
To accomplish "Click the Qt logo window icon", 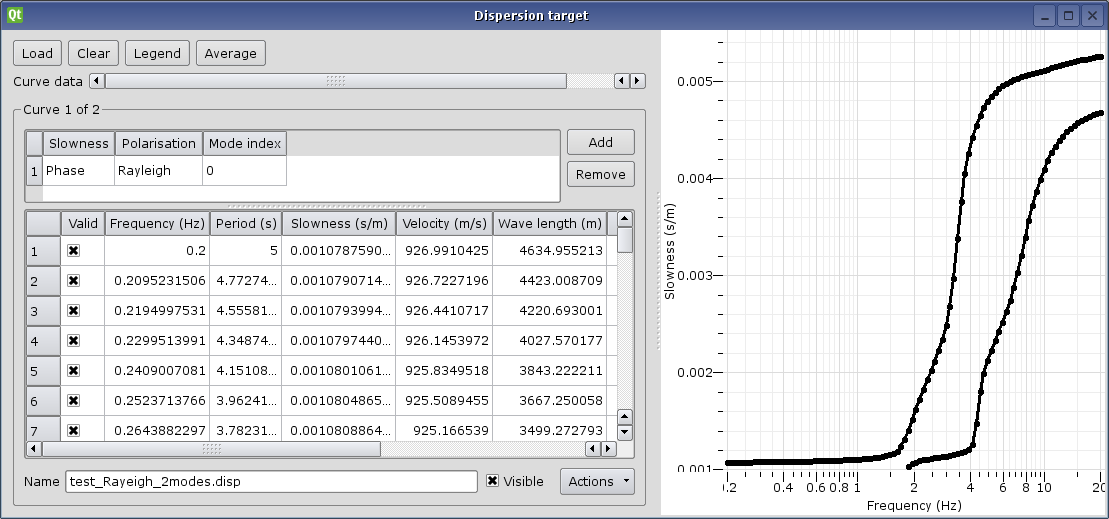I will click(x=13, y=15).
